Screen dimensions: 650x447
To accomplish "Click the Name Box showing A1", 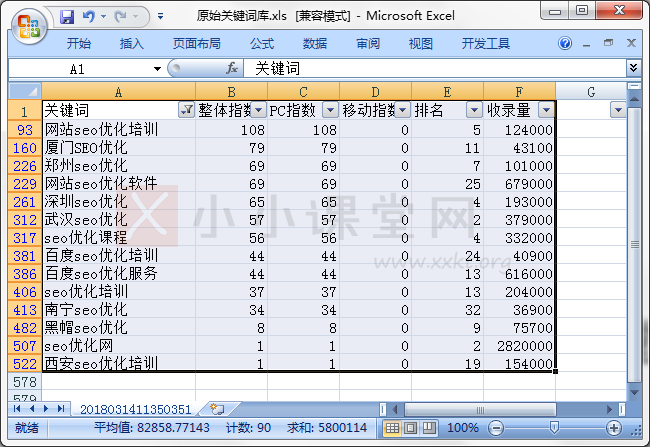I will click(79, 69).
